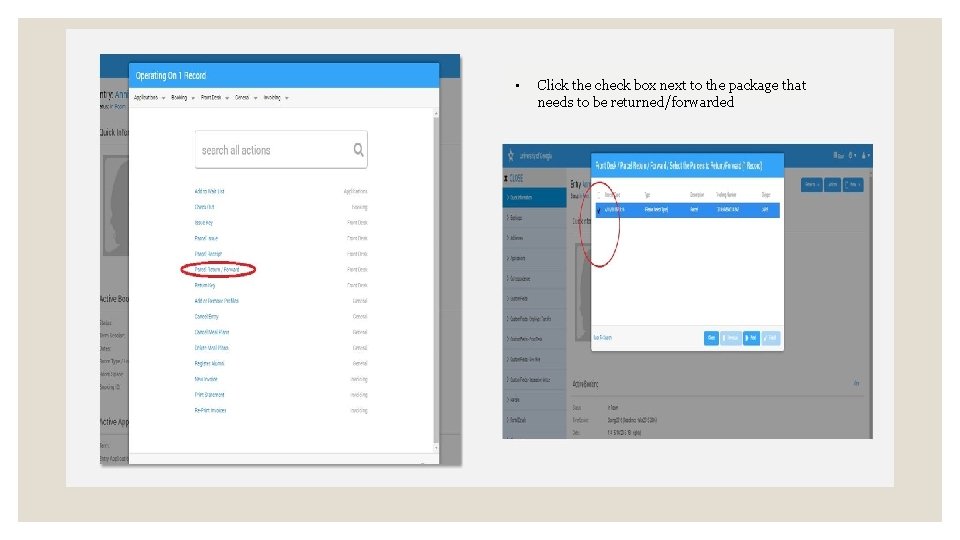Click the Obtain Meal Plans action
960x540 pixels.
(211, 348)
